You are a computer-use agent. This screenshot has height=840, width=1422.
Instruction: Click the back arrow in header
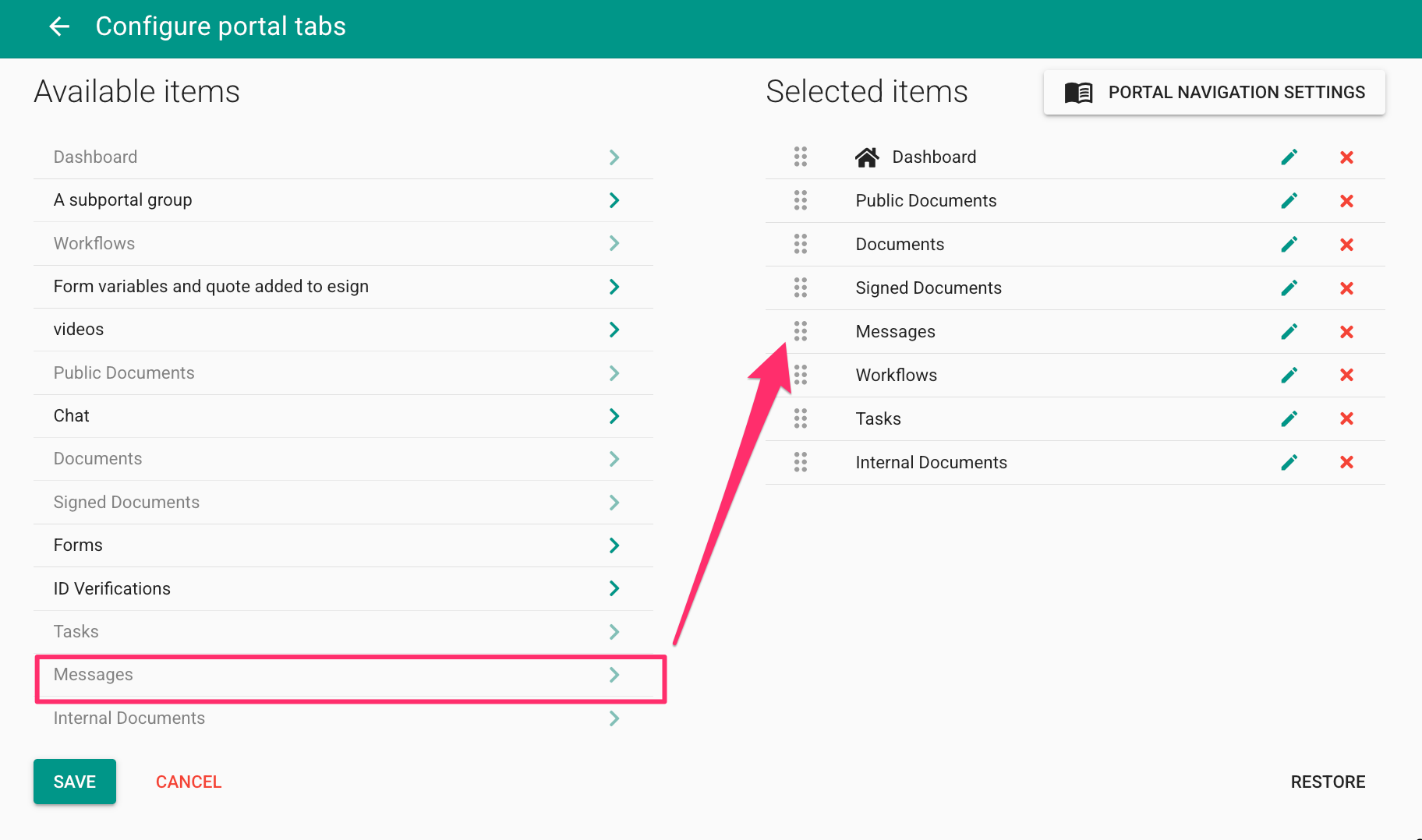pos(59,26)
